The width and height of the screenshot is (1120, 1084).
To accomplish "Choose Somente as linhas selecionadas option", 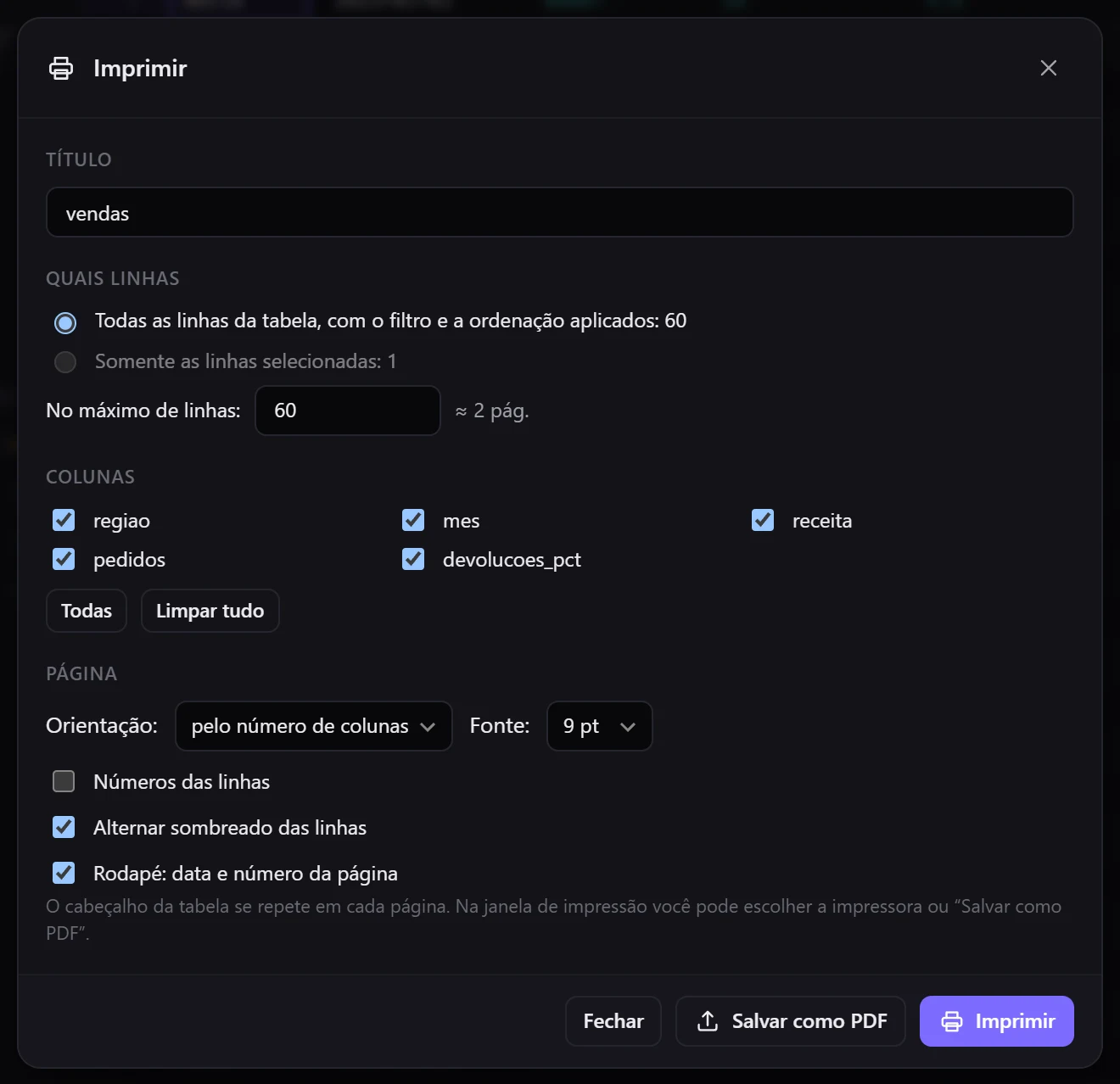I will [65, 362].
